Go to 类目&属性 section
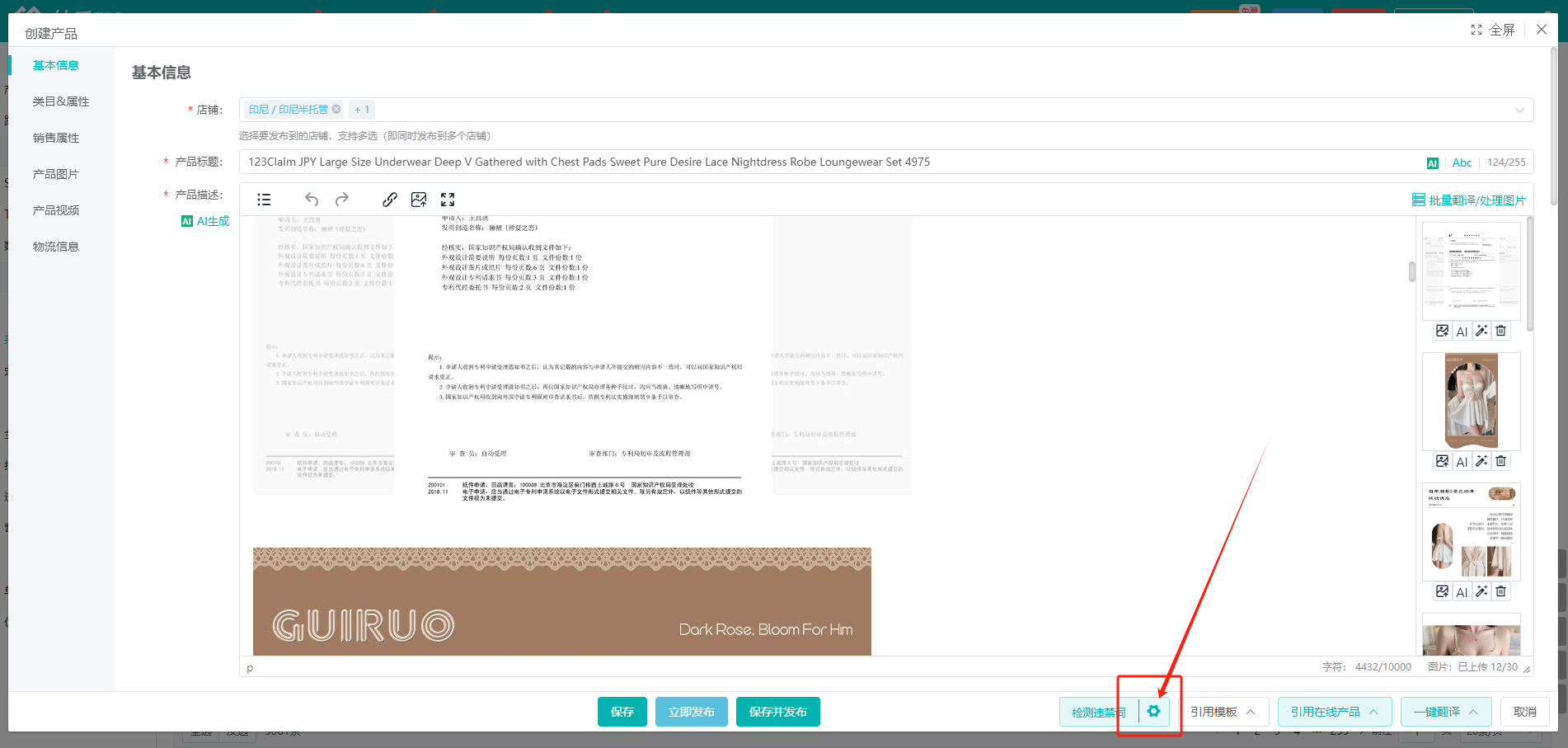Viewport: 1568px width, 748px height. click(x=61, y=101)
